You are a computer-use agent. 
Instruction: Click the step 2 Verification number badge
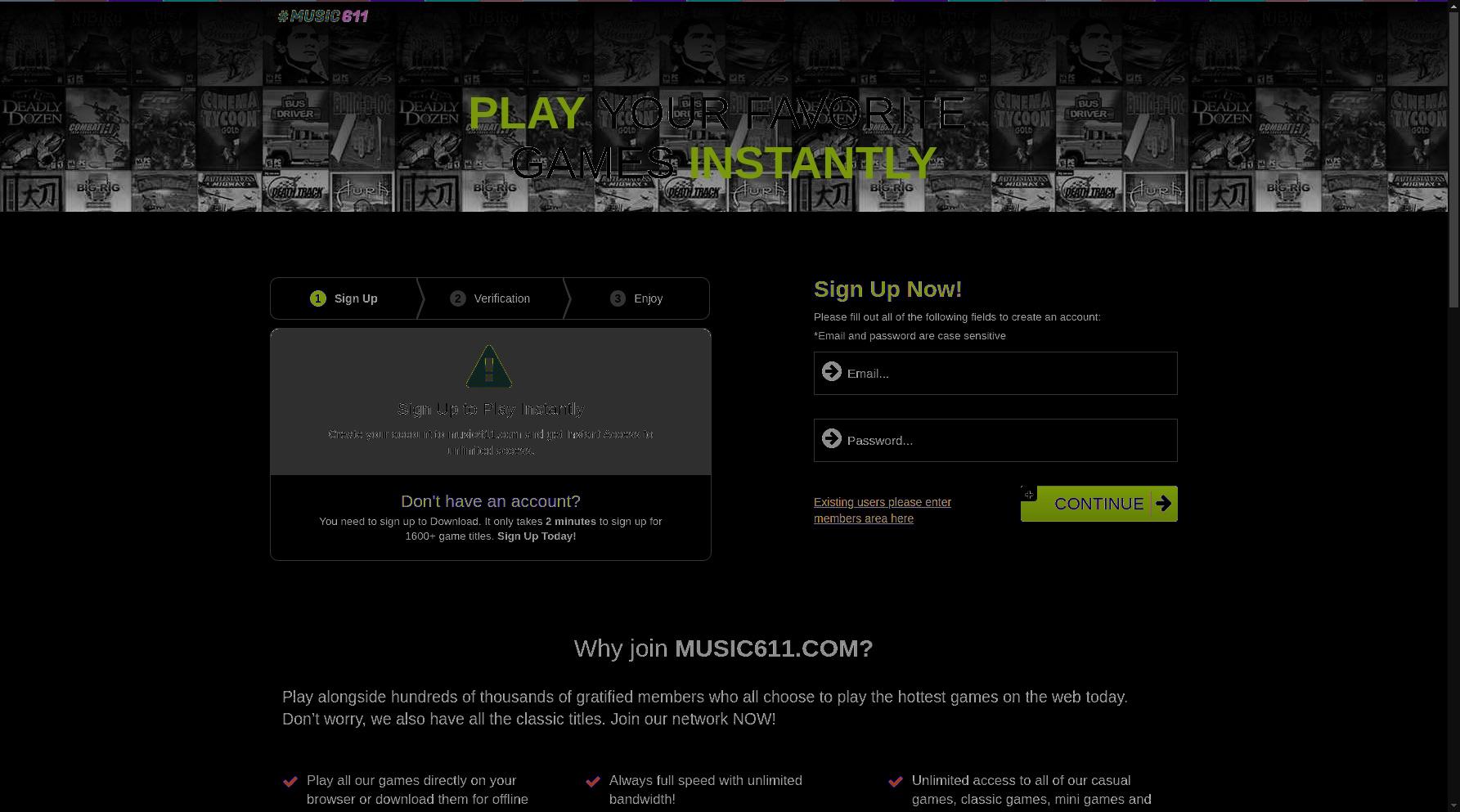point(458,298)
